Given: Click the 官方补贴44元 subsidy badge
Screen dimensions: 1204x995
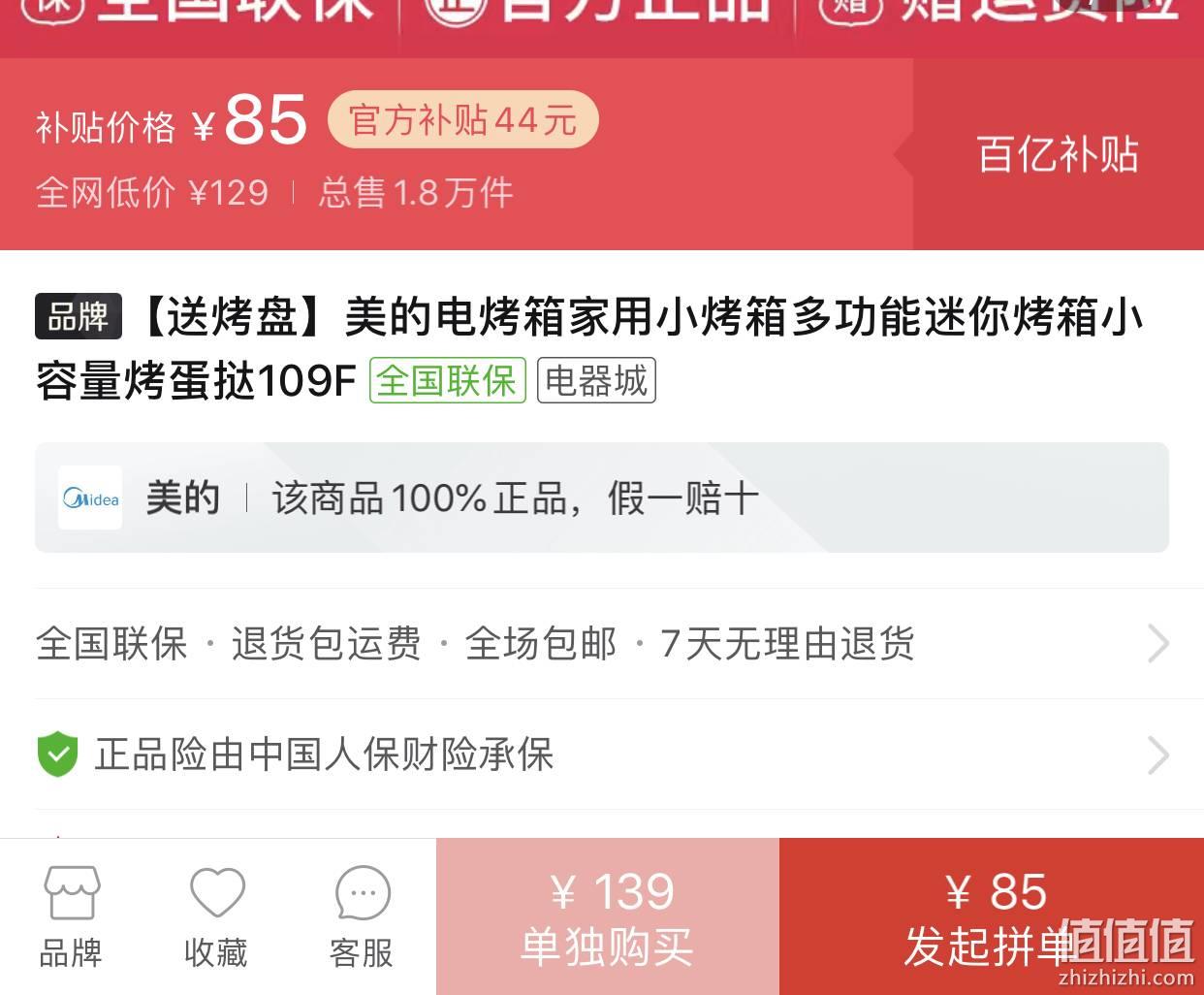Looking at the screenshot, I should 463,120.
